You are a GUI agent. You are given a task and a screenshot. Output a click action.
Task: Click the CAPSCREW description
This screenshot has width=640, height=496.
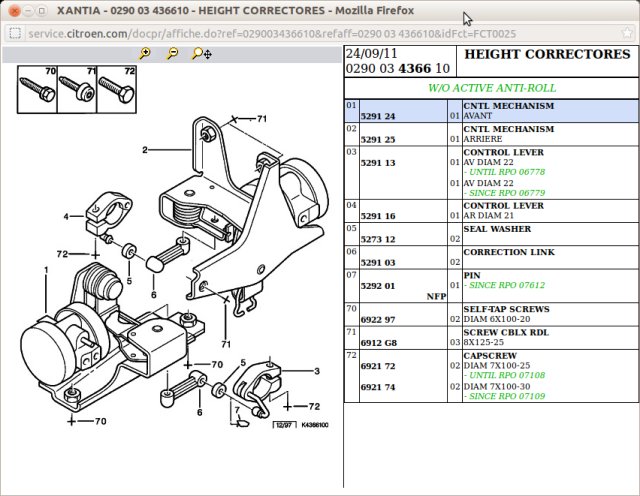click(490, 356)
